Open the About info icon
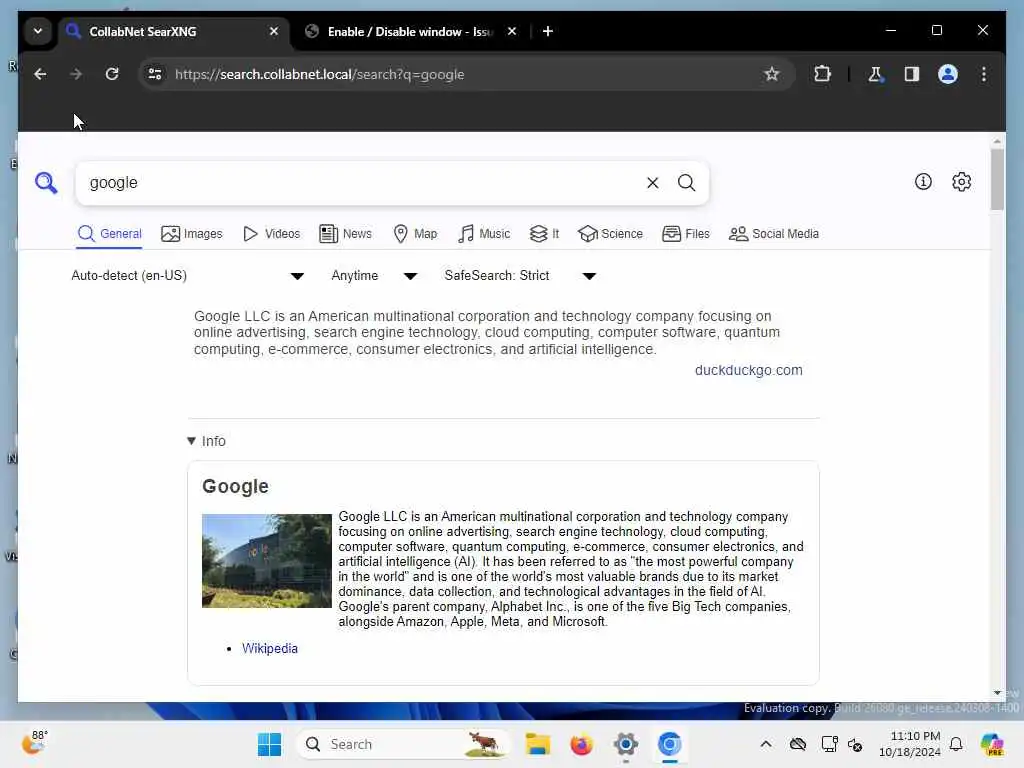Image resolution: width=1024 pixels, height=768 pixels. pos(923,182)
